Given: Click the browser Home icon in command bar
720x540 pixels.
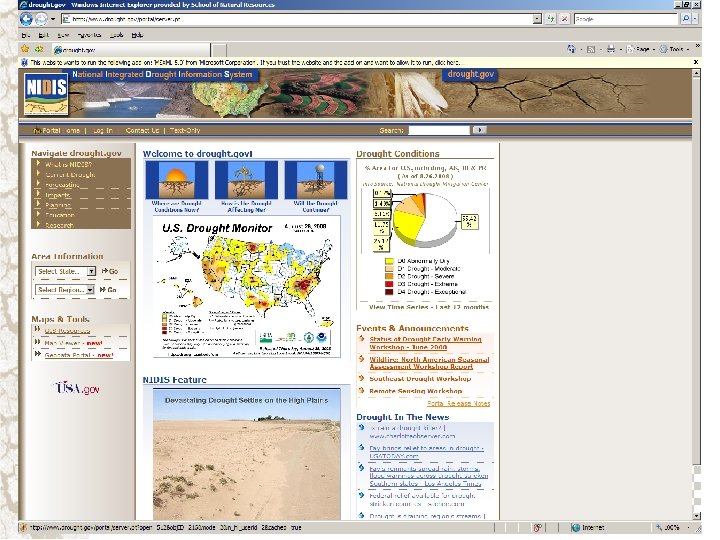Looking at the screenshot, I should click(571, 49).
